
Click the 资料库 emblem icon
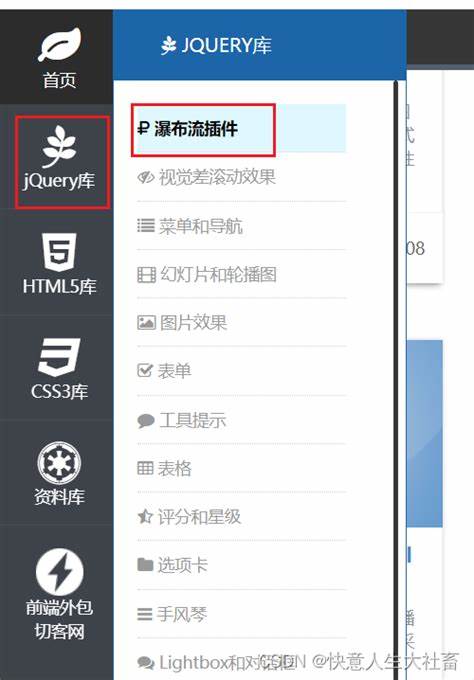click(59, 463)
